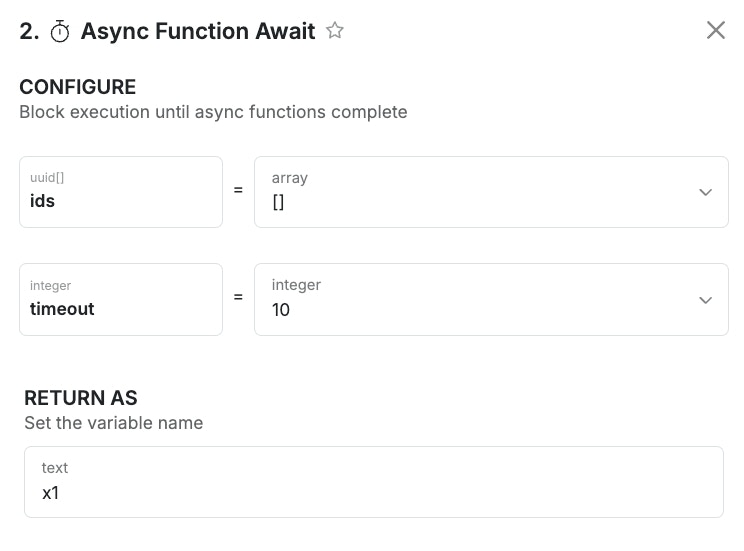
Task: Click the Async Function Await title
Action: [x=198, y=31]
